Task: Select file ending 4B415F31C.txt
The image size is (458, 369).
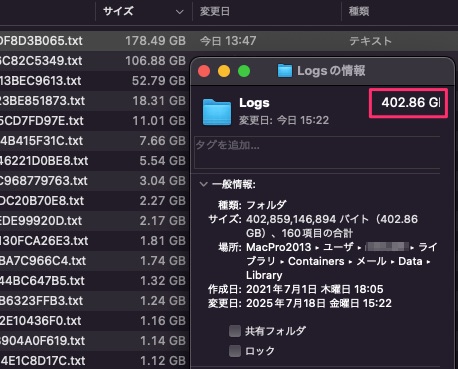Action: coord(41,141)
